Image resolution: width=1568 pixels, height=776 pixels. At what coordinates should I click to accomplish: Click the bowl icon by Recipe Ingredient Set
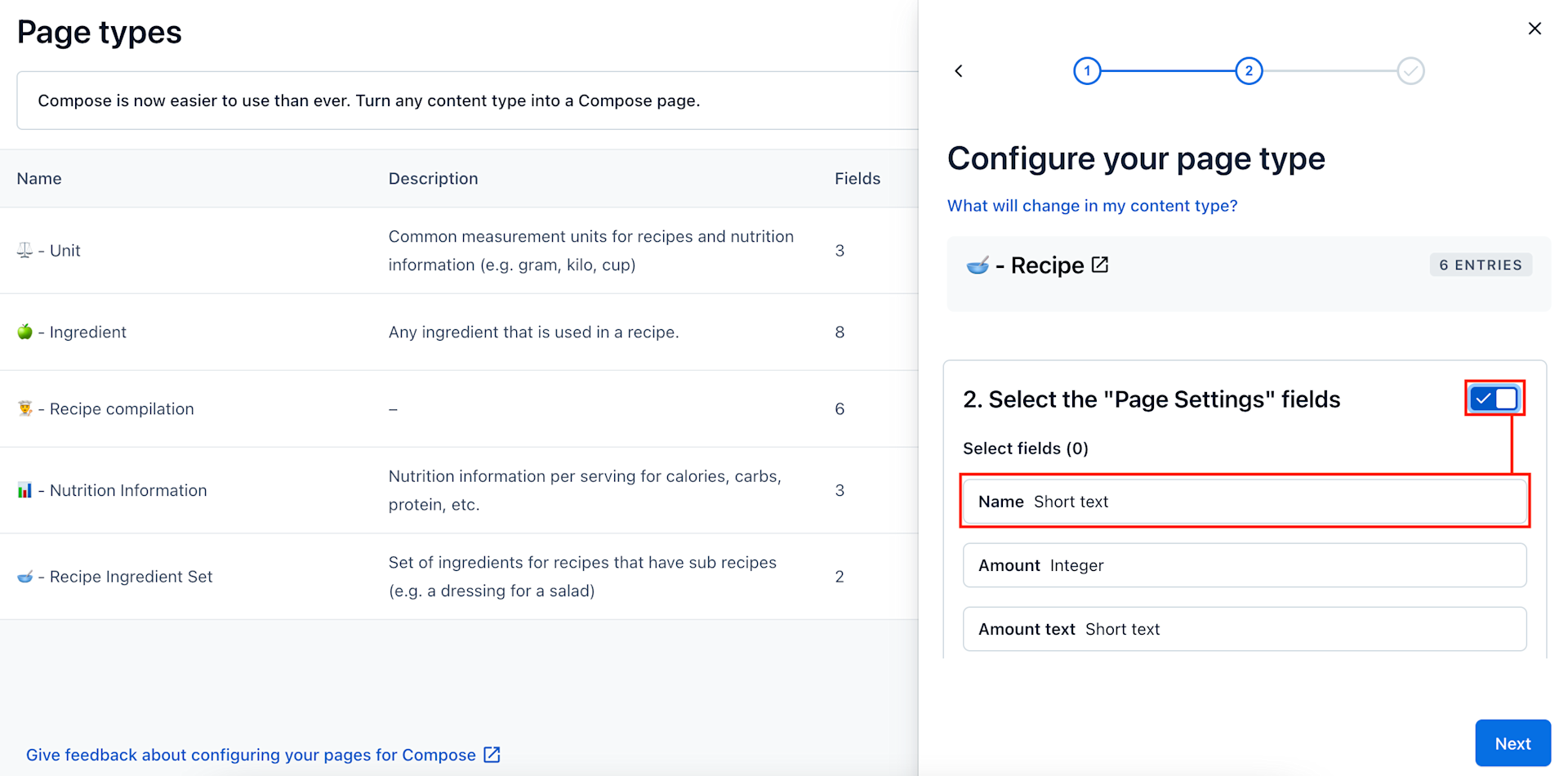pos(24,577)
